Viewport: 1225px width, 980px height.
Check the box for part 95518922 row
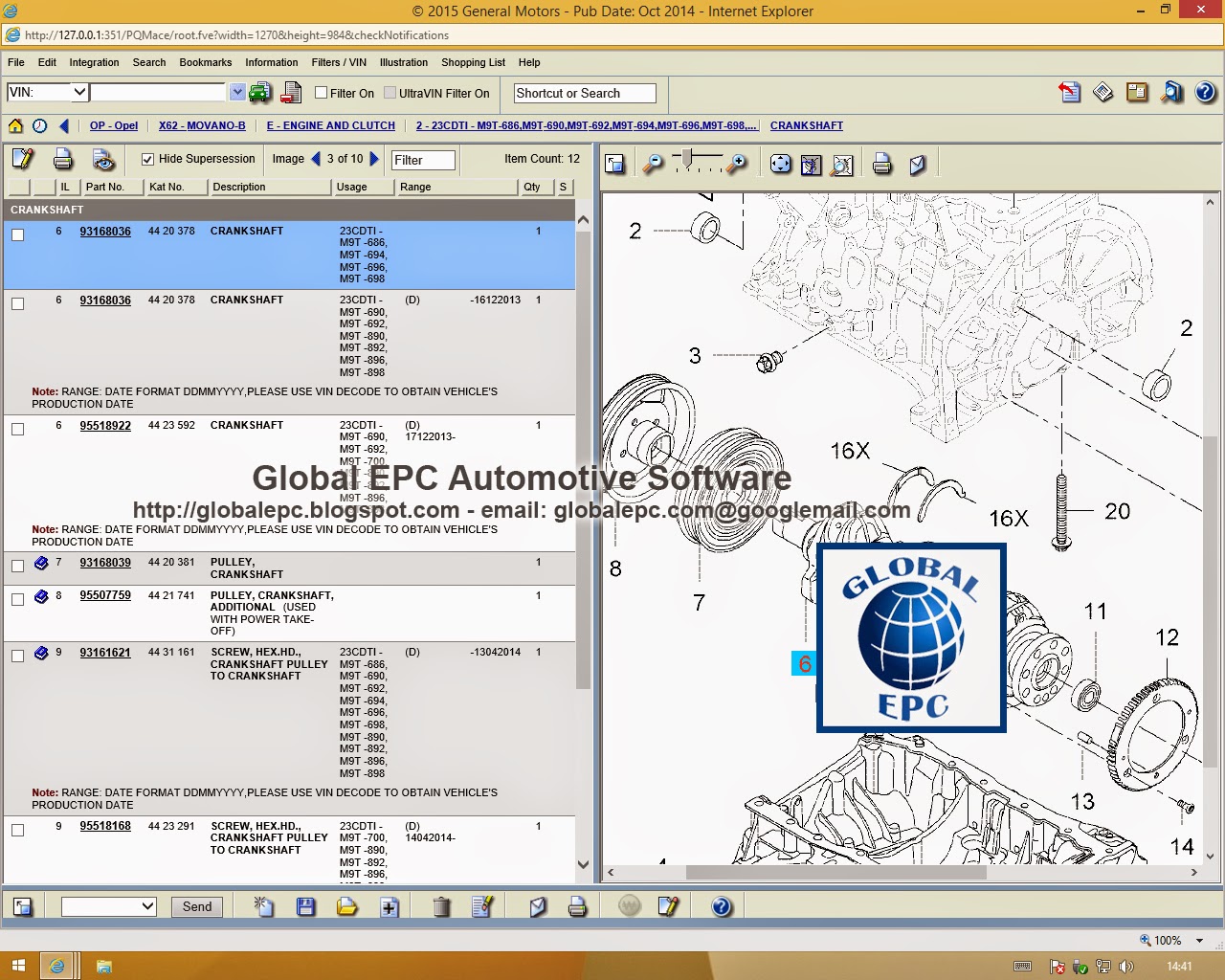pos(17,429)
